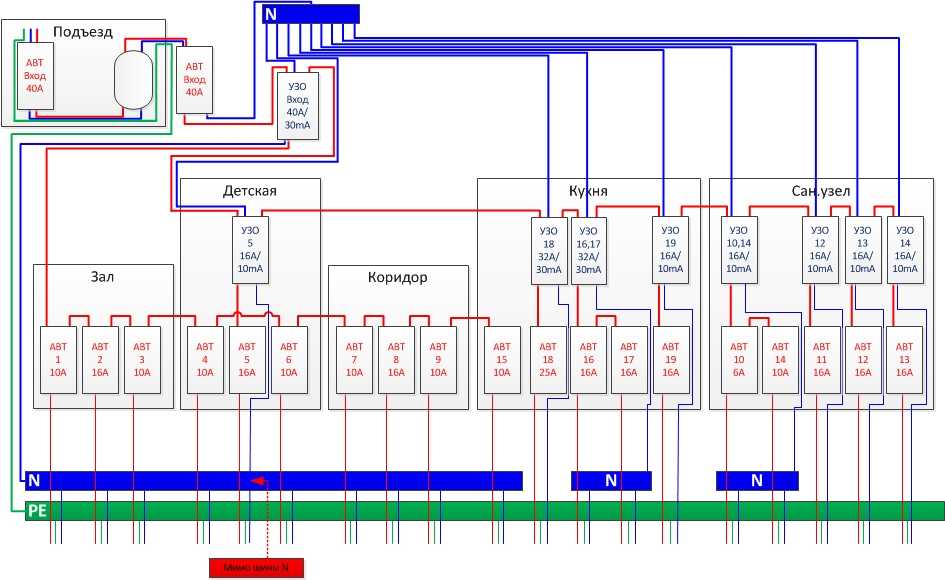The width and height of the screenshot is (945, 580).
Task: Select the oval meter symbol in Подъезд
Action: pyautogui.click(x=134, y=80)
